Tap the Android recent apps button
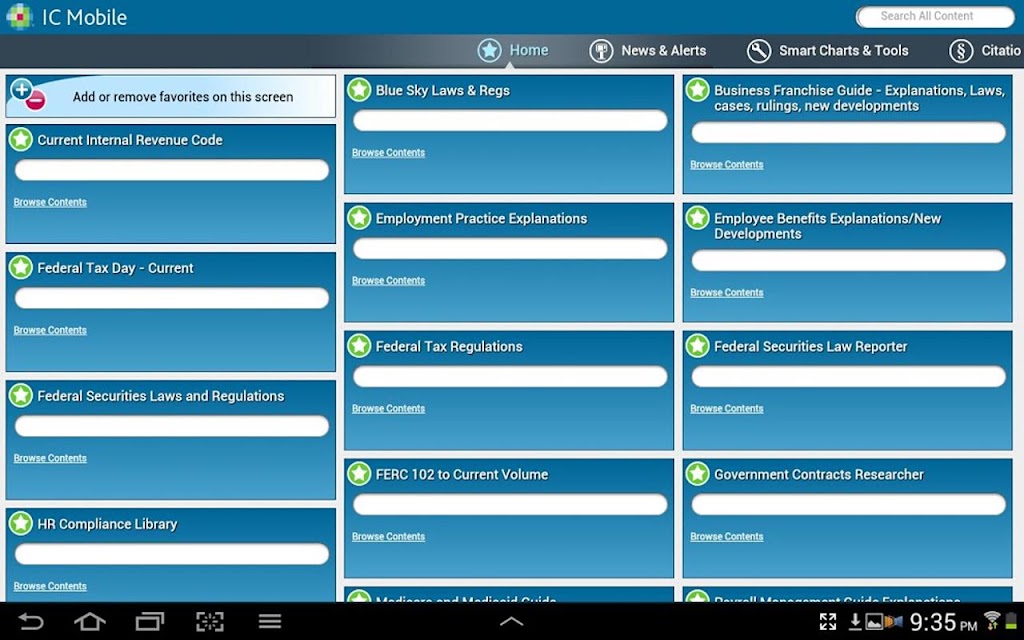 150,621
